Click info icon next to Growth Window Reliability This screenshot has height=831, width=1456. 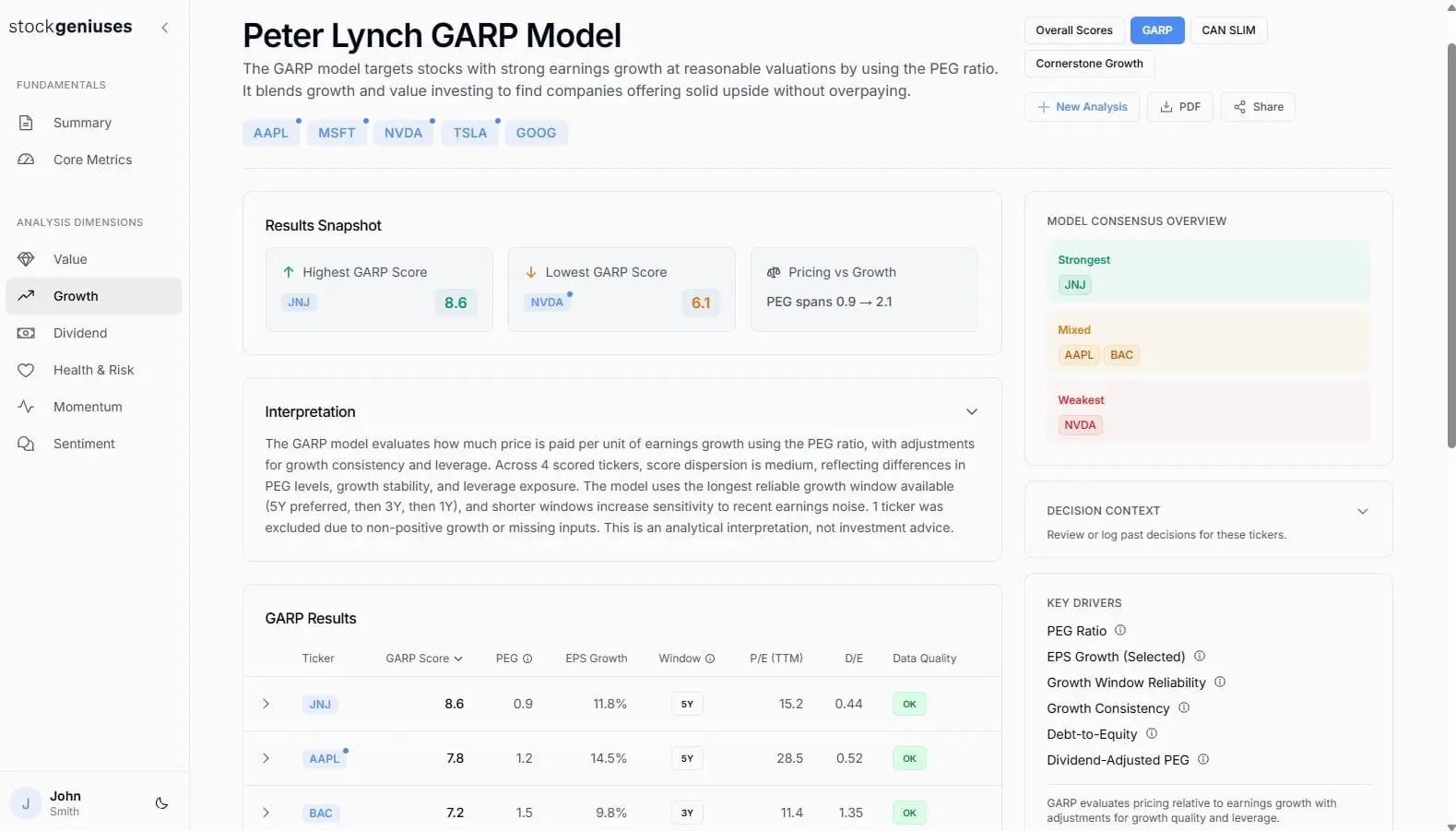point(1220,682)
